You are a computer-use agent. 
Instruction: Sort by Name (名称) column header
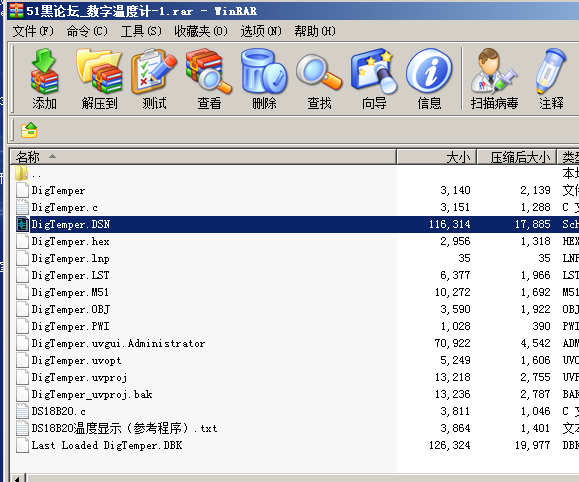click(x=203, y=157)
